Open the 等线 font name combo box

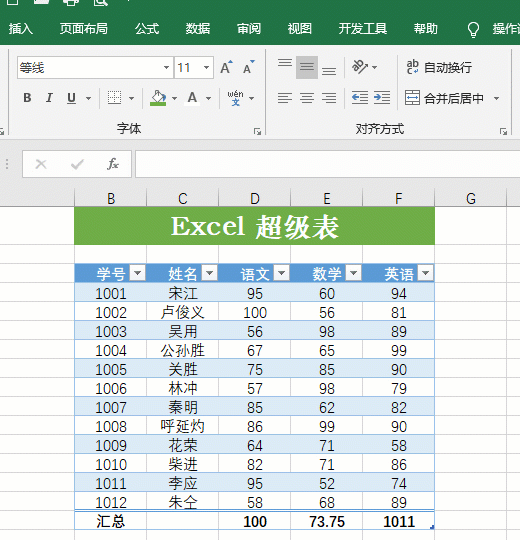[95, 68]
